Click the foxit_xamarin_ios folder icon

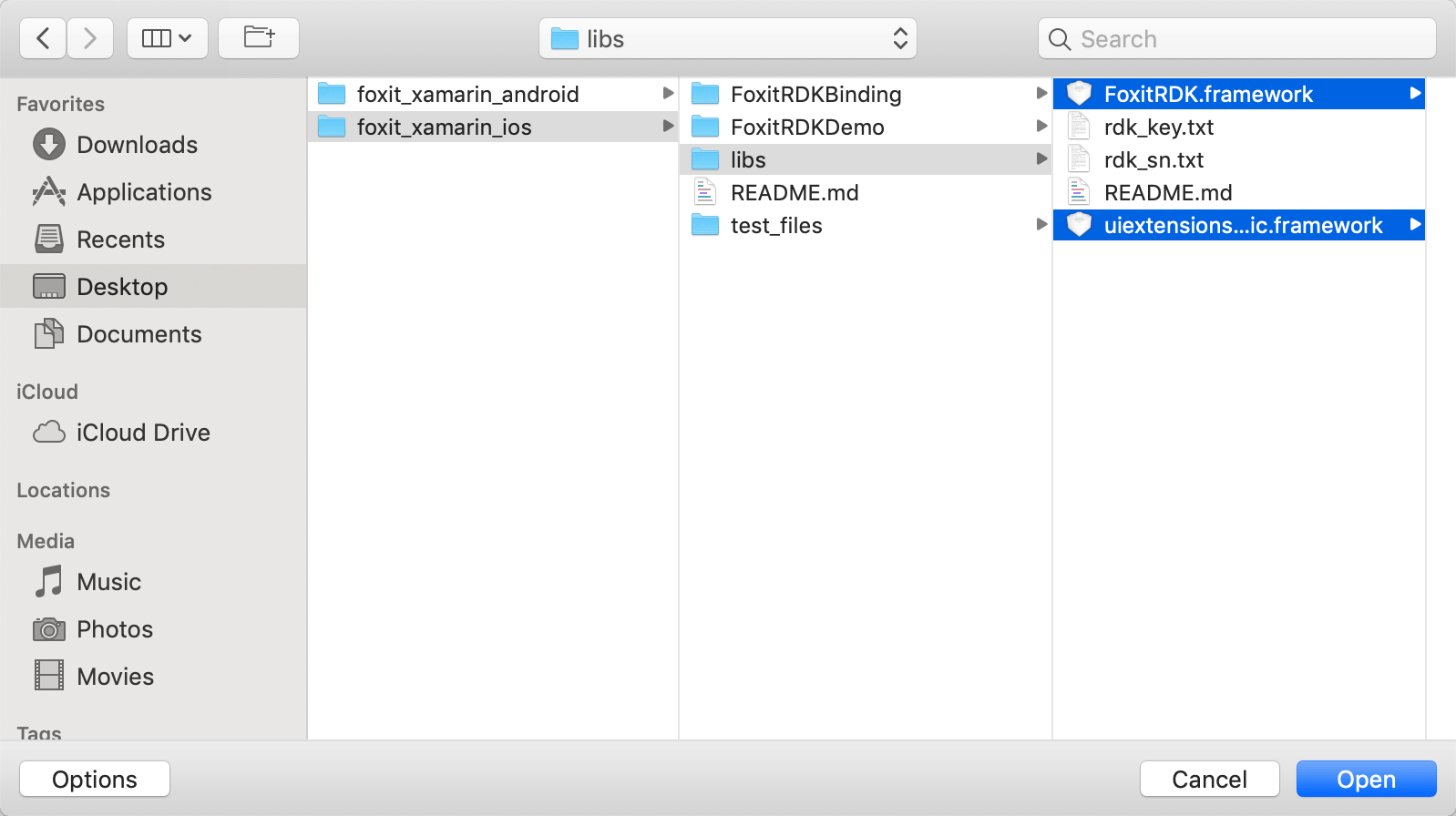pyautogui.click(x=332, y=127)
